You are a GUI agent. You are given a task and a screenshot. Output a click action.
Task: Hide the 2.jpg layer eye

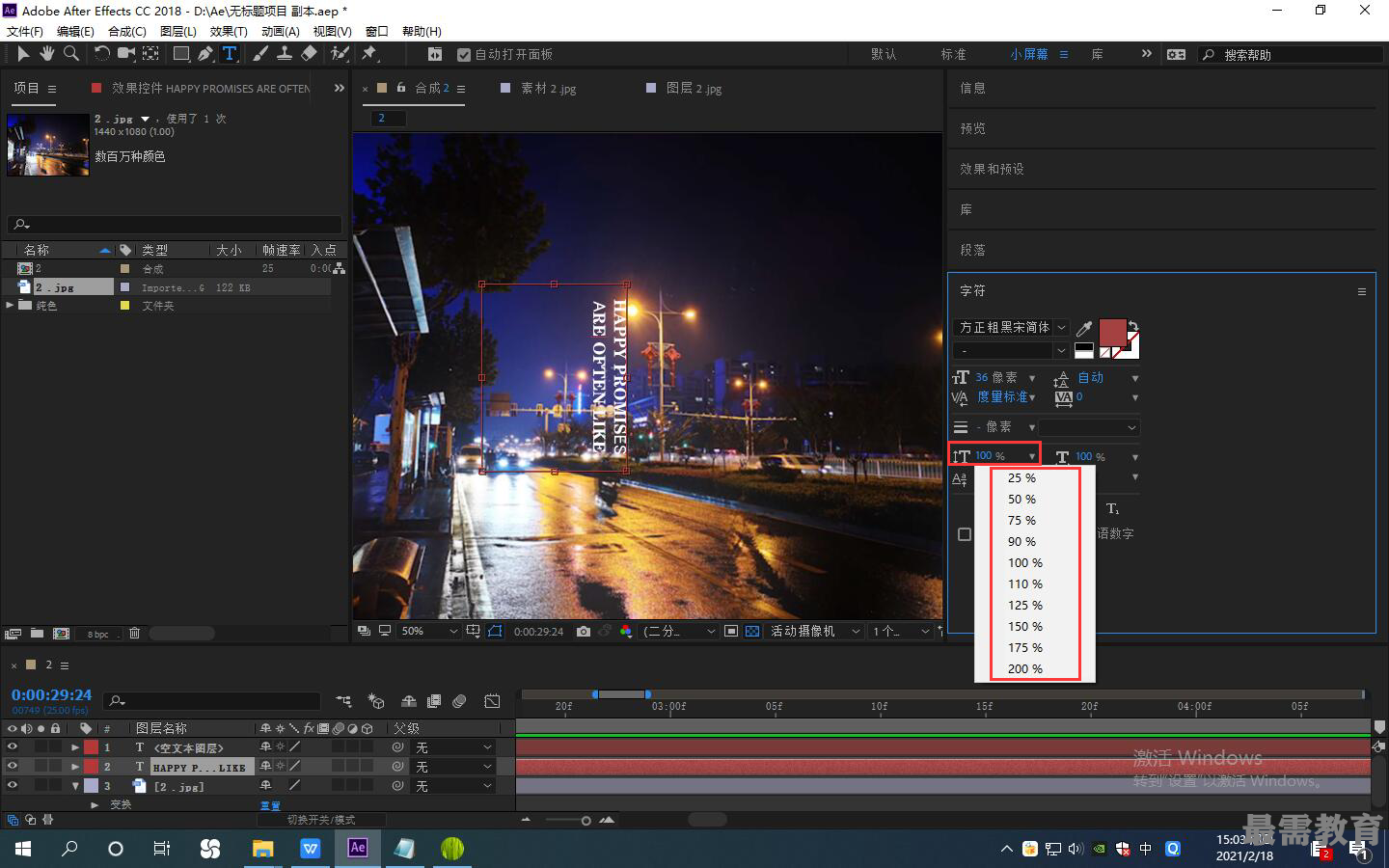pyautogui.click(x=13, y=785)
